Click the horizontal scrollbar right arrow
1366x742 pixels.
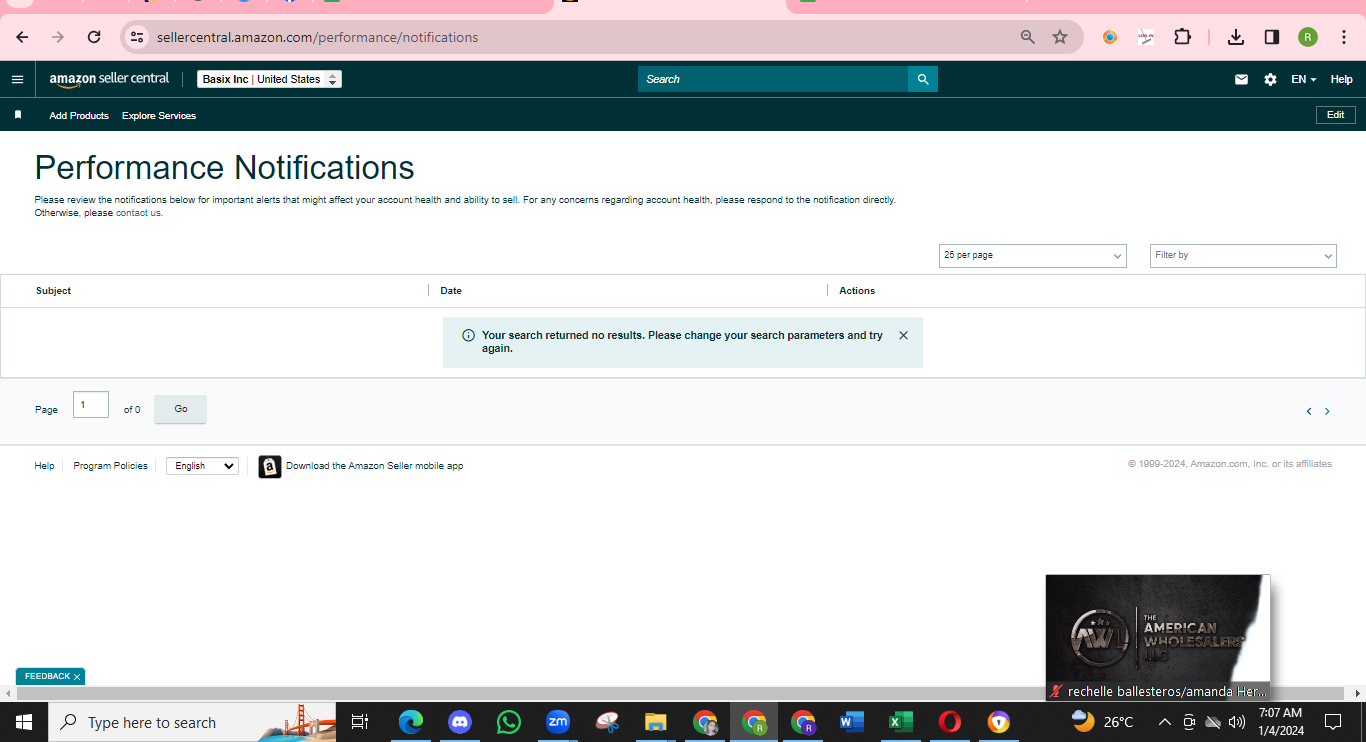(x=1358, y=693)
